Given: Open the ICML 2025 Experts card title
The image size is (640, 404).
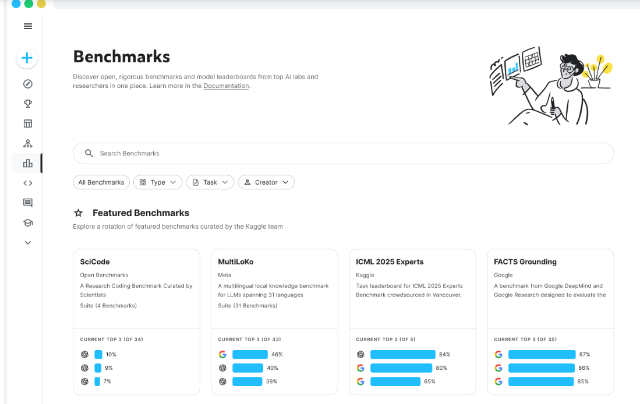Looking at the screenshot, I should [x=389, y=262].
